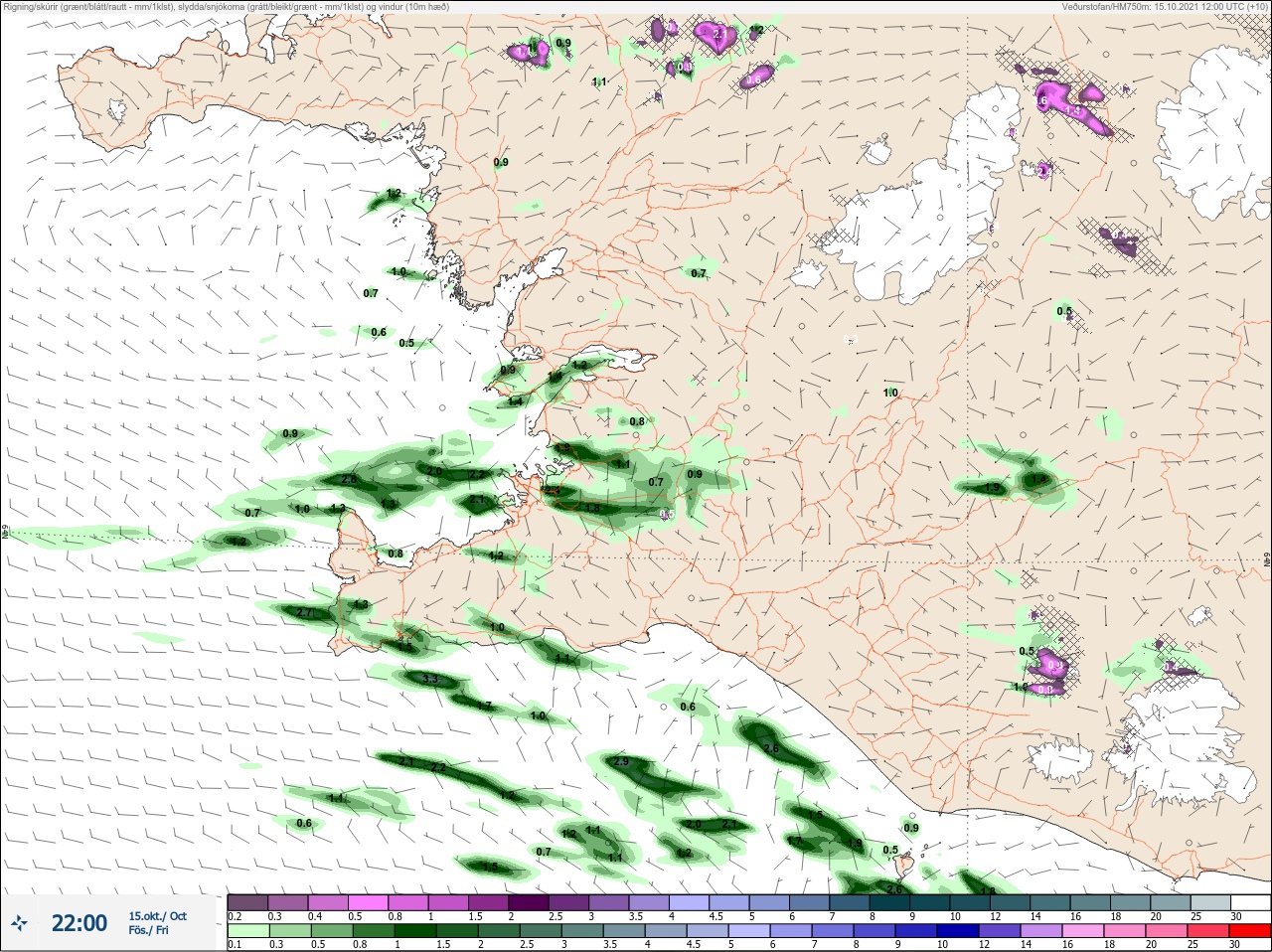Viewport: 1272px width, 952px height.
Task: Click the '64N' latitude label at right edge
Action: pyautogui.click(x=1267, y=560)
